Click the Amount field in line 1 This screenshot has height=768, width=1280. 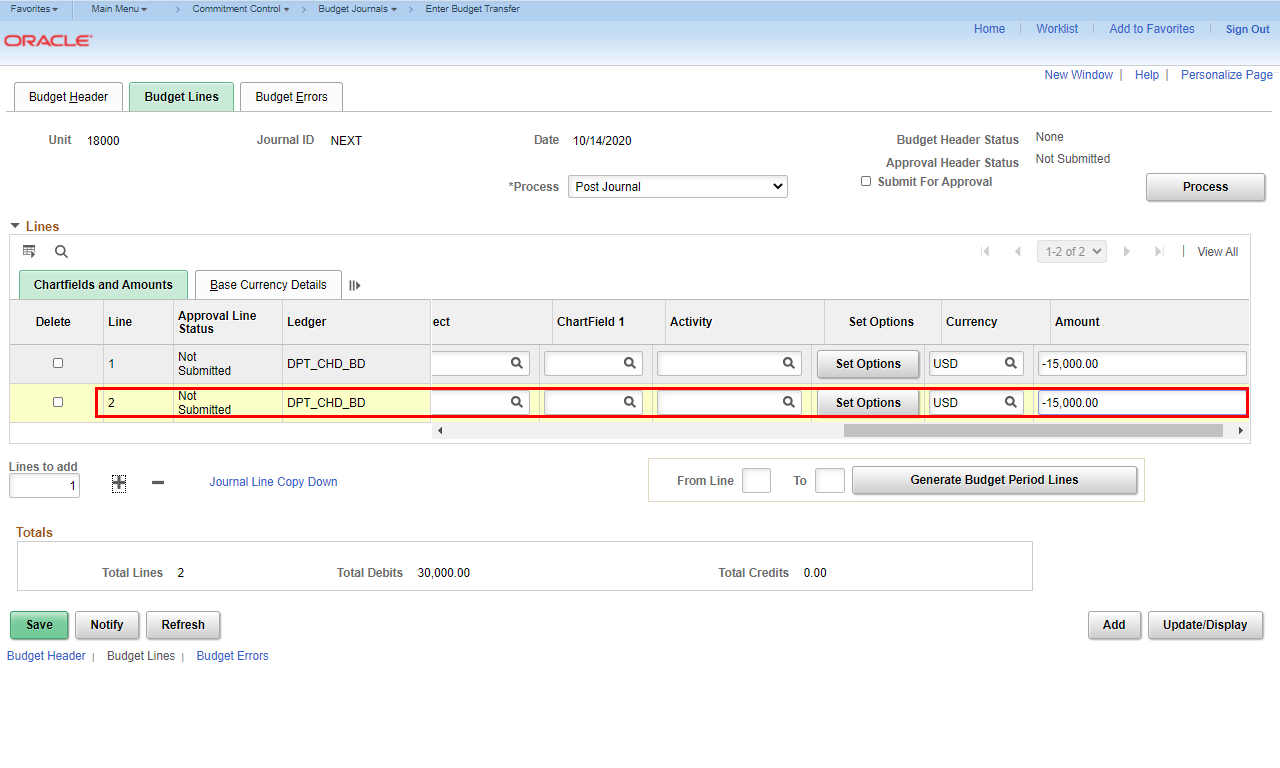1142,364
